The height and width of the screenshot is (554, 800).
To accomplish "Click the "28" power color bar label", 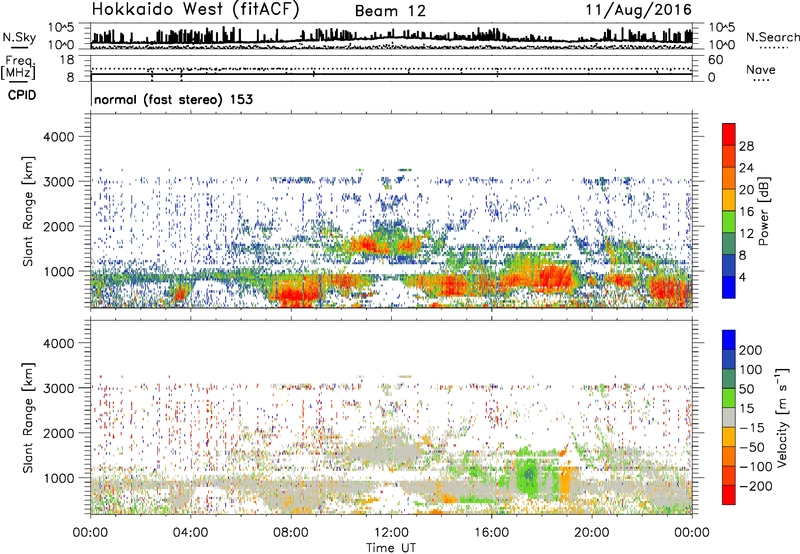I will point(746,146).
